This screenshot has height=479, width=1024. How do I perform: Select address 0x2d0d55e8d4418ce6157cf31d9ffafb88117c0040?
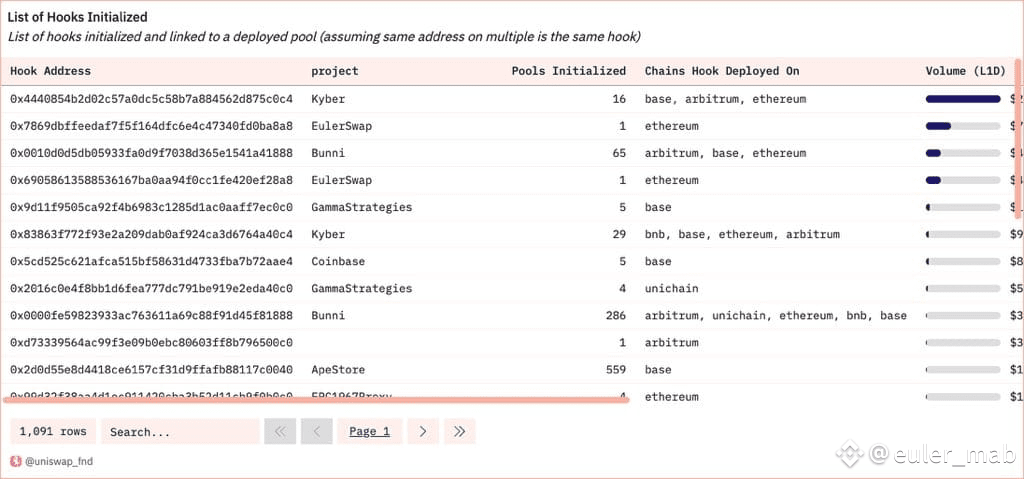[152, 370]
